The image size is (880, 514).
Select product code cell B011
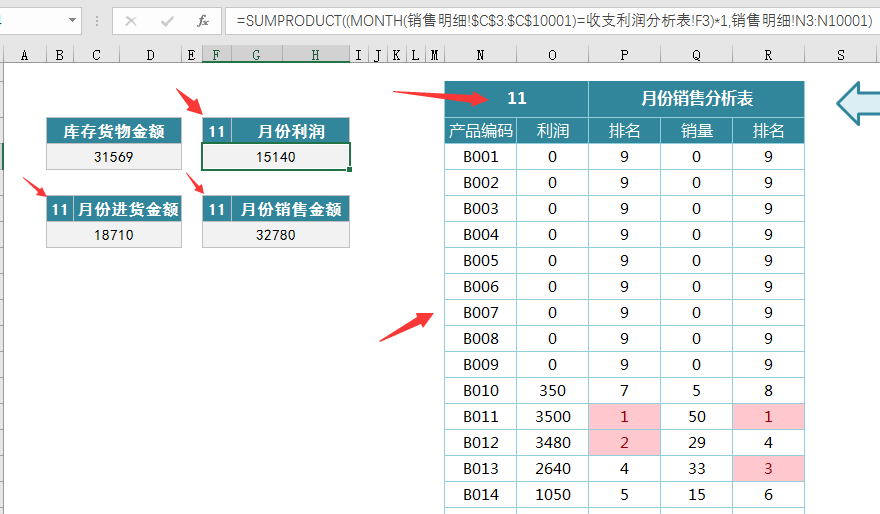[x=480, y=416]
